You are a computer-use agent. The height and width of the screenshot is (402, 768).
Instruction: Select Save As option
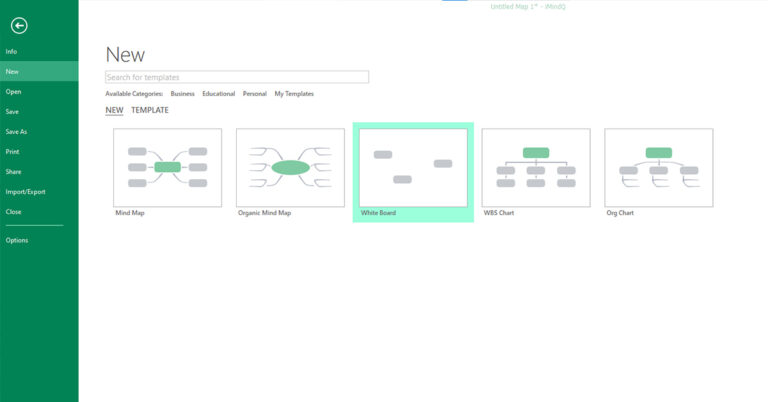coord(16,132)
